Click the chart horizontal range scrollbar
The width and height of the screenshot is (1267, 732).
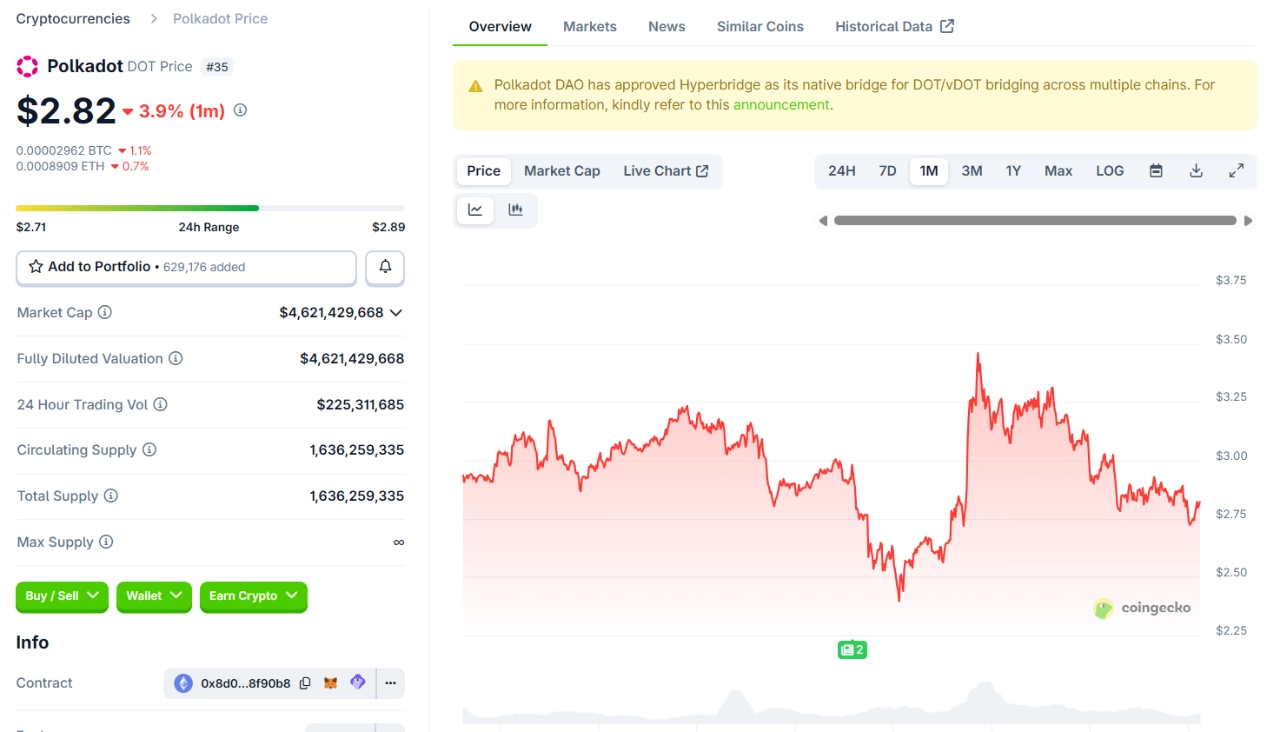[x=1035, y=221]
